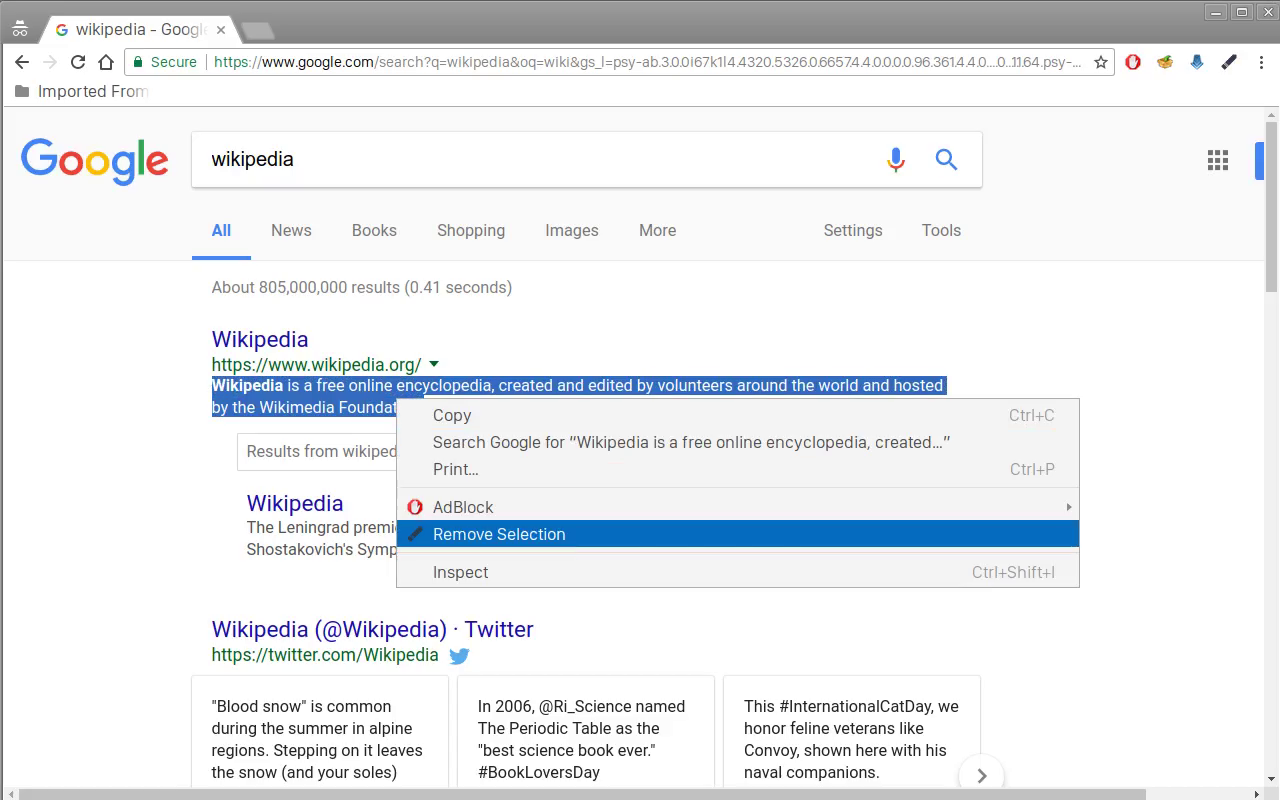This screenshot has width=1280, height=800.
Task: Click the browser forward arrow
Action: 50,62
